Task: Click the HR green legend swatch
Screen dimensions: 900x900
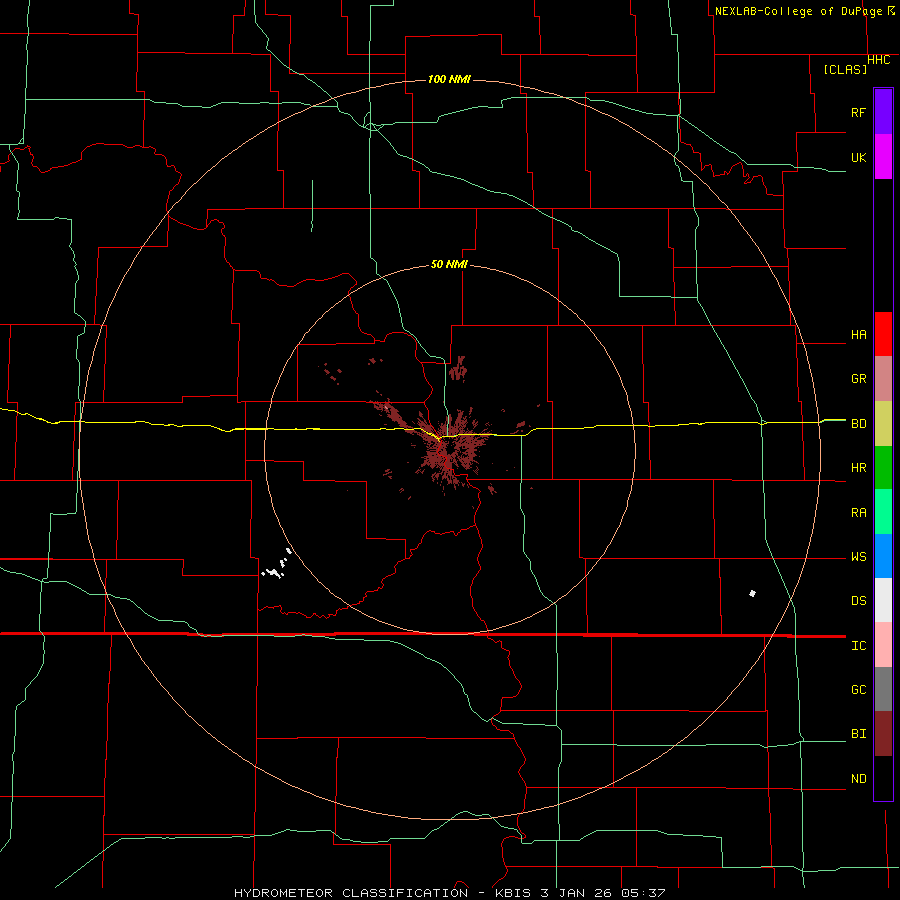Action: coord(883,467)
